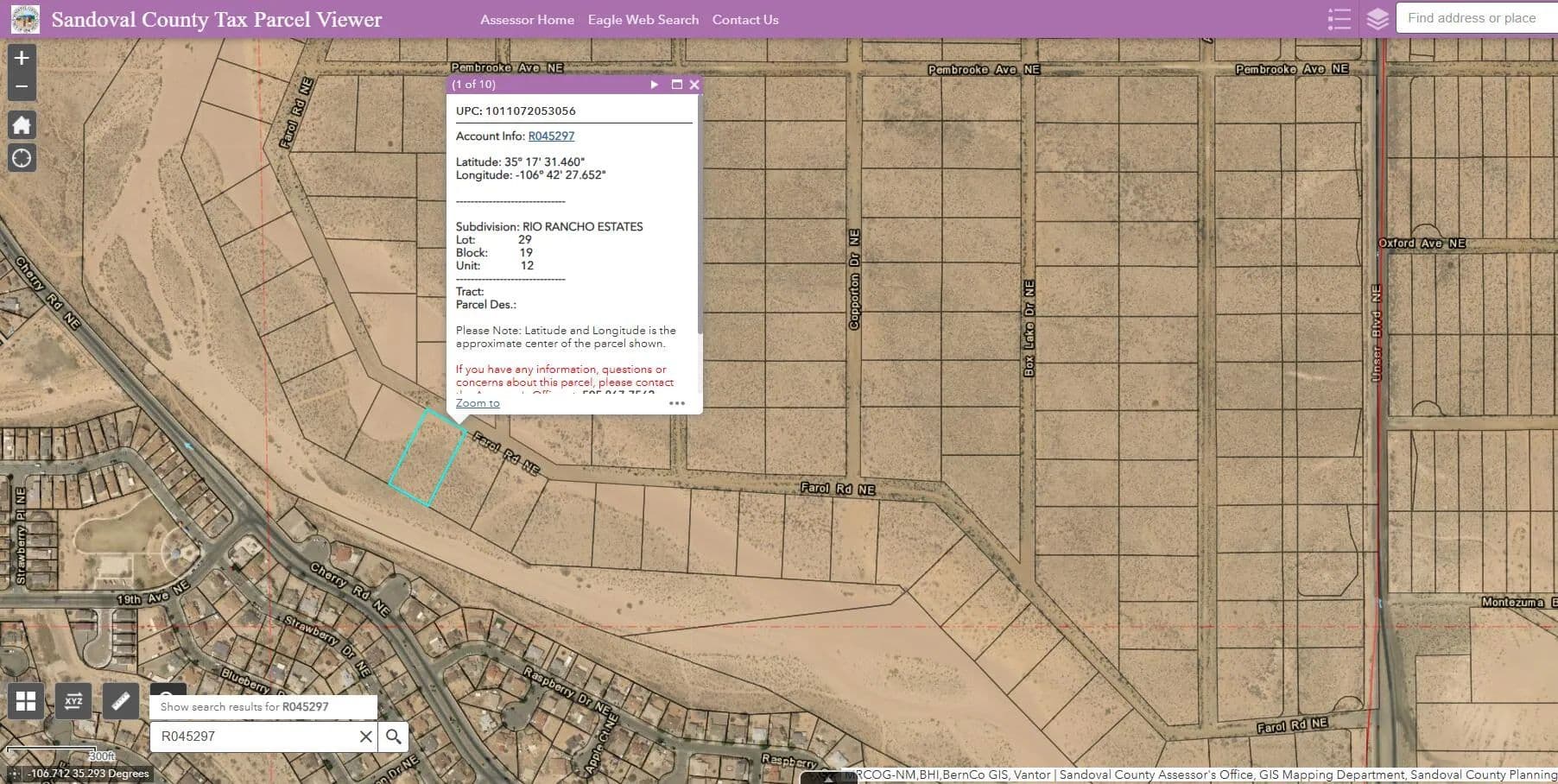Click Zoom to in popup
Image resolution: width=1558 pixels, height=784 pixels.
[478, 403]
